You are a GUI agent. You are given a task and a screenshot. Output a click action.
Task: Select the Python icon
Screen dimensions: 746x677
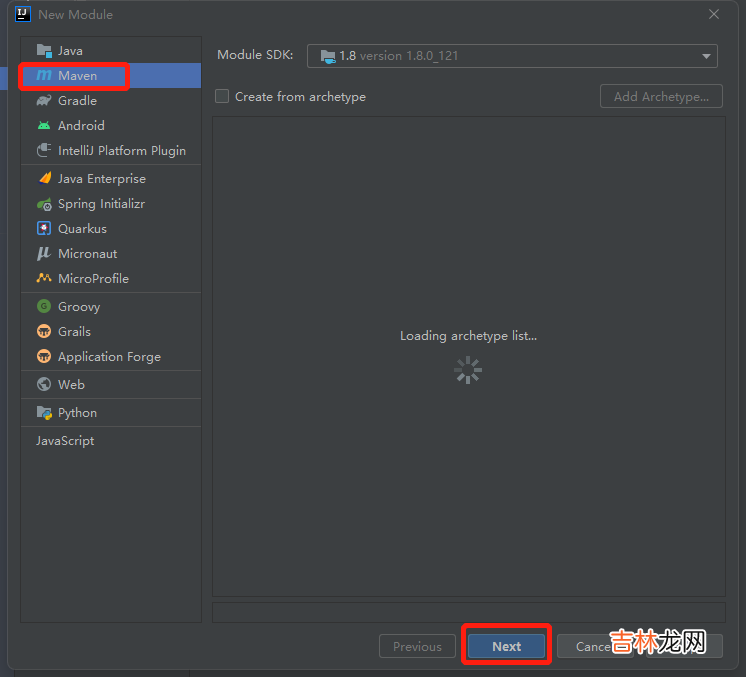(44, 413)
